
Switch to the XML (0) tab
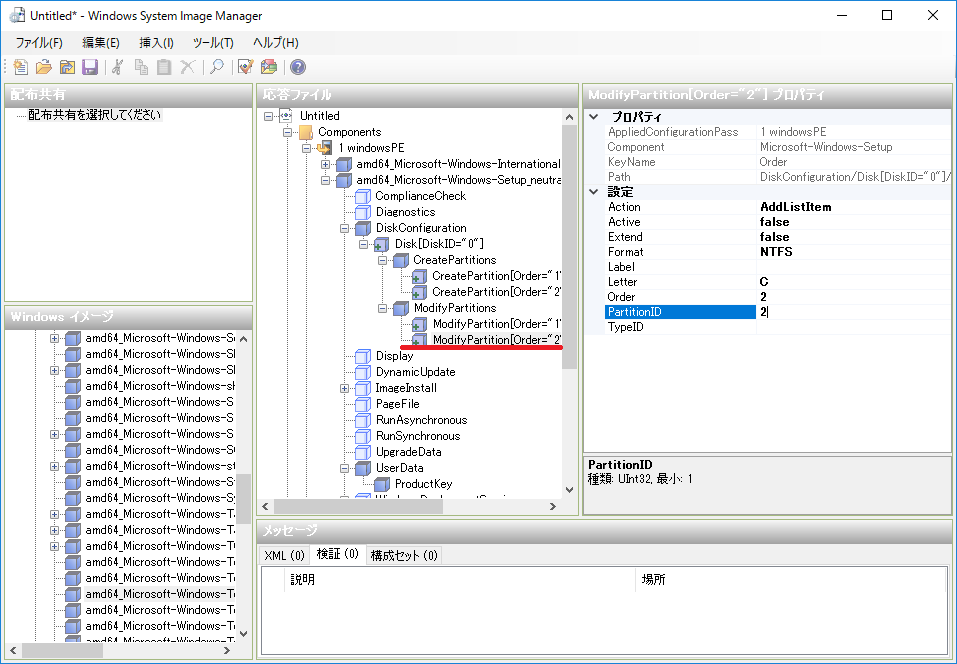284,555
